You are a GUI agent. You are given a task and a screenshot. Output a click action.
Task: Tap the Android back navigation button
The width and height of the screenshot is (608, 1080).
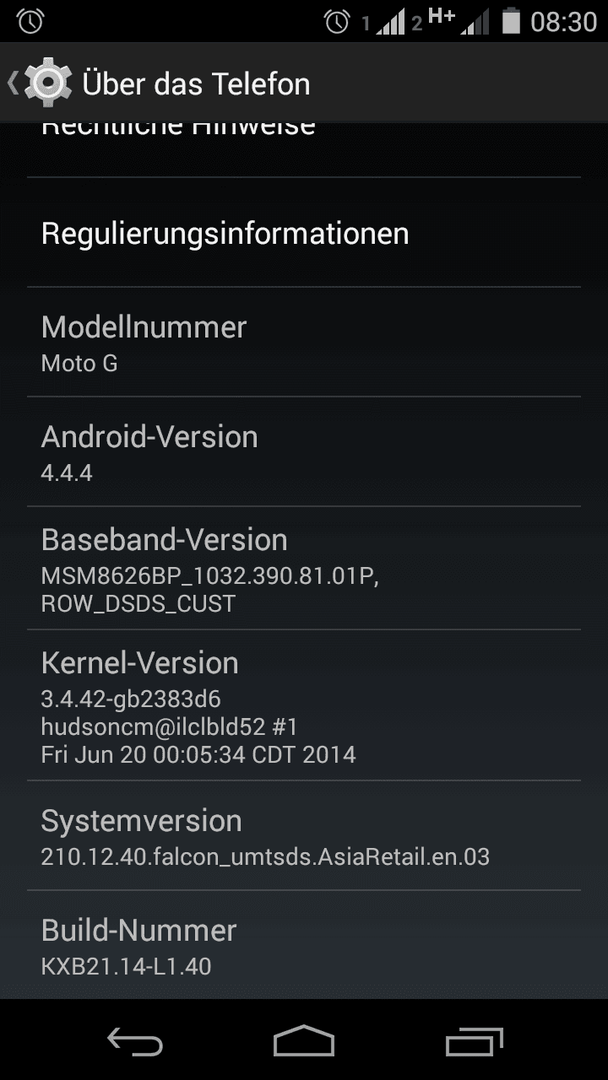pyautogui.click(x=135, y=1041)
